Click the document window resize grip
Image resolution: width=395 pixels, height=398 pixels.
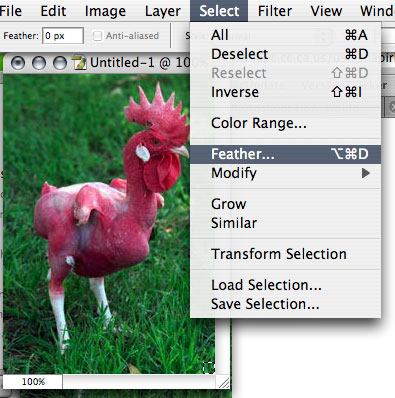coord(223,382)
